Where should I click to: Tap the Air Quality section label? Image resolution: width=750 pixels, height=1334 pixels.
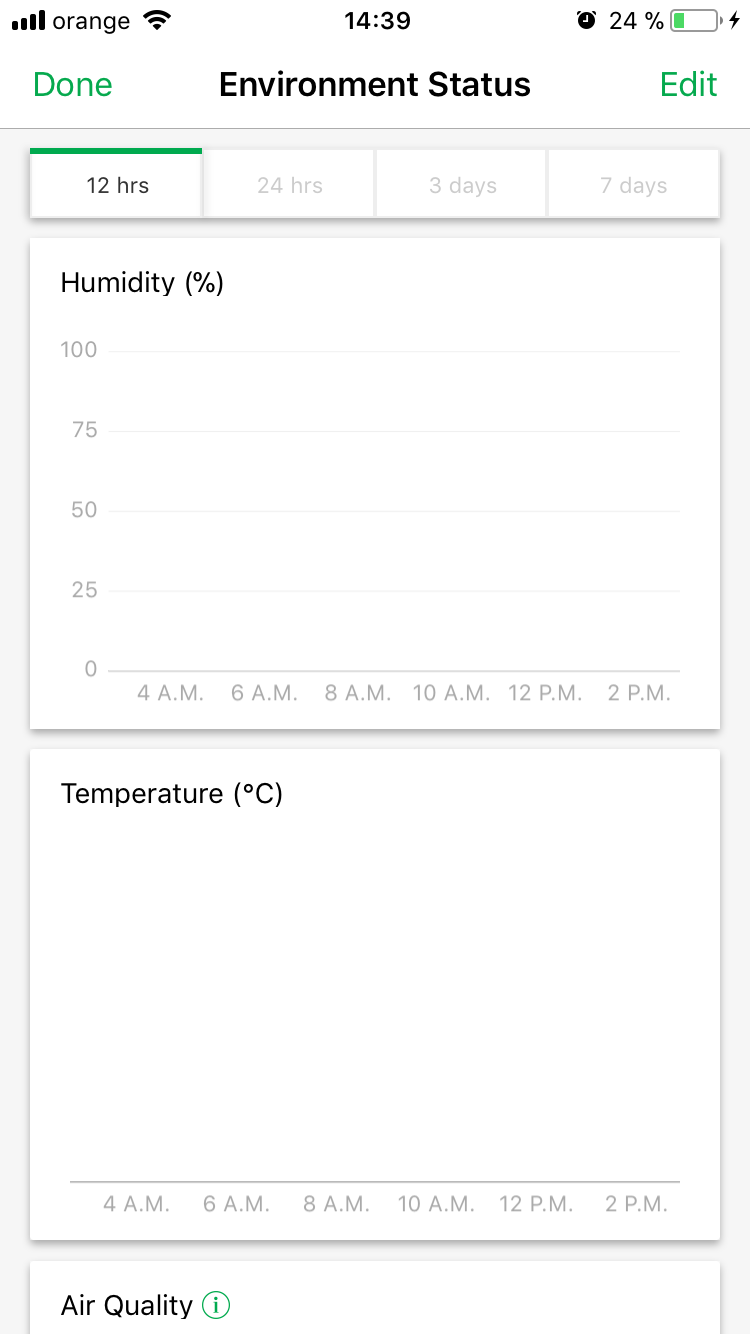pyautogui.click(x=127, y=1305)
